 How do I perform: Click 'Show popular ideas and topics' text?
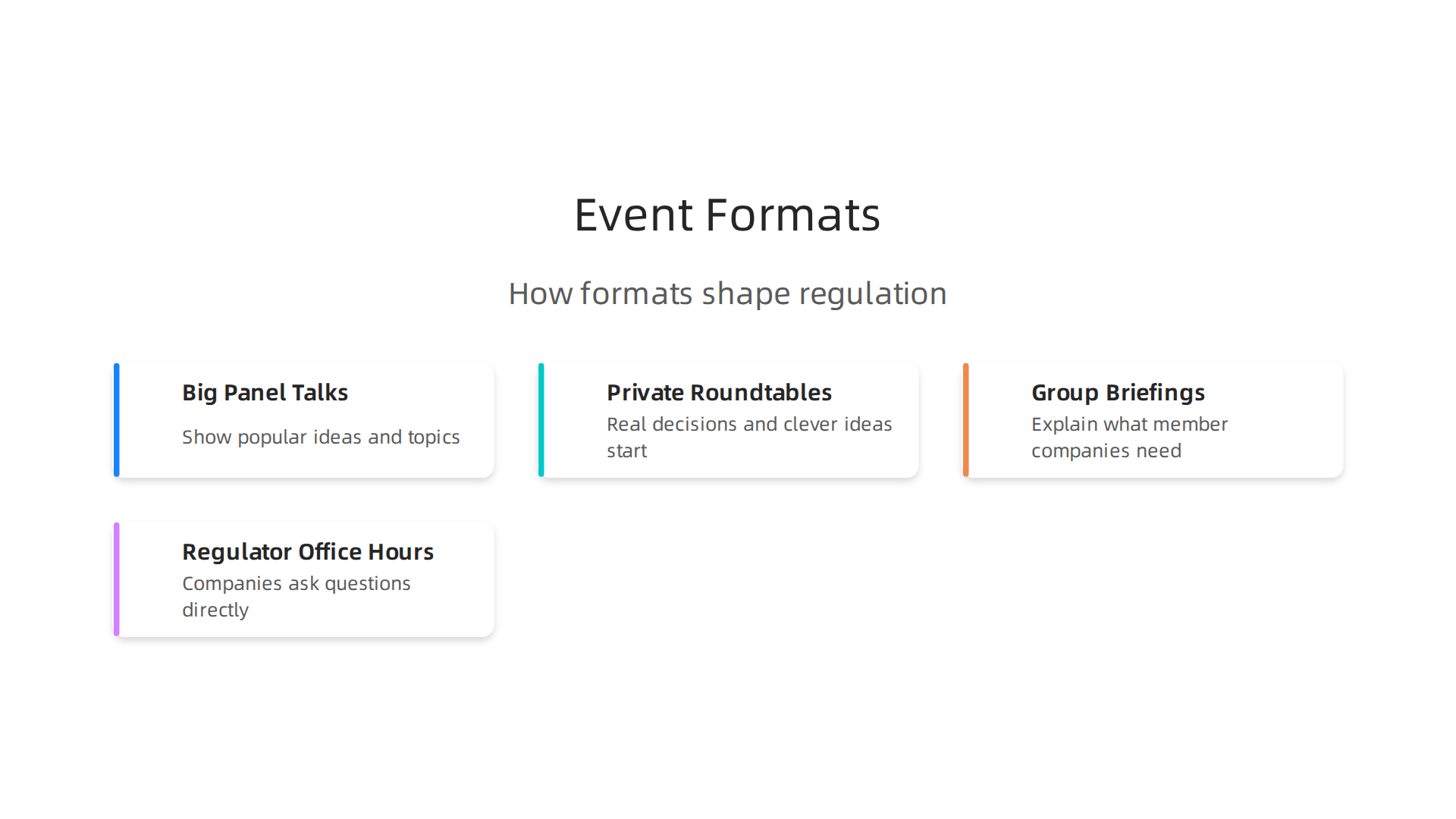pyautogui.click(x=321, y=438)
